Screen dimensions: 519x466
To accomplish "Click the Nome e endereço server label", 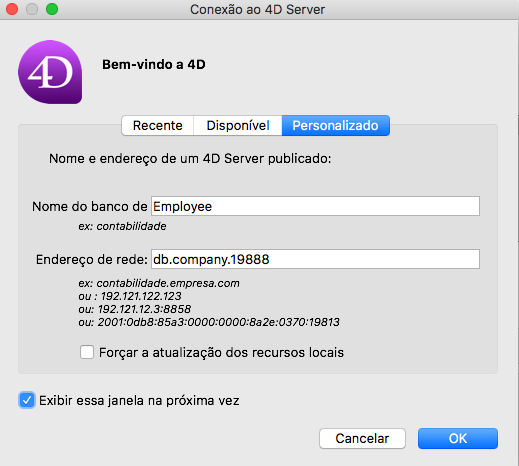I will (190, 159).
